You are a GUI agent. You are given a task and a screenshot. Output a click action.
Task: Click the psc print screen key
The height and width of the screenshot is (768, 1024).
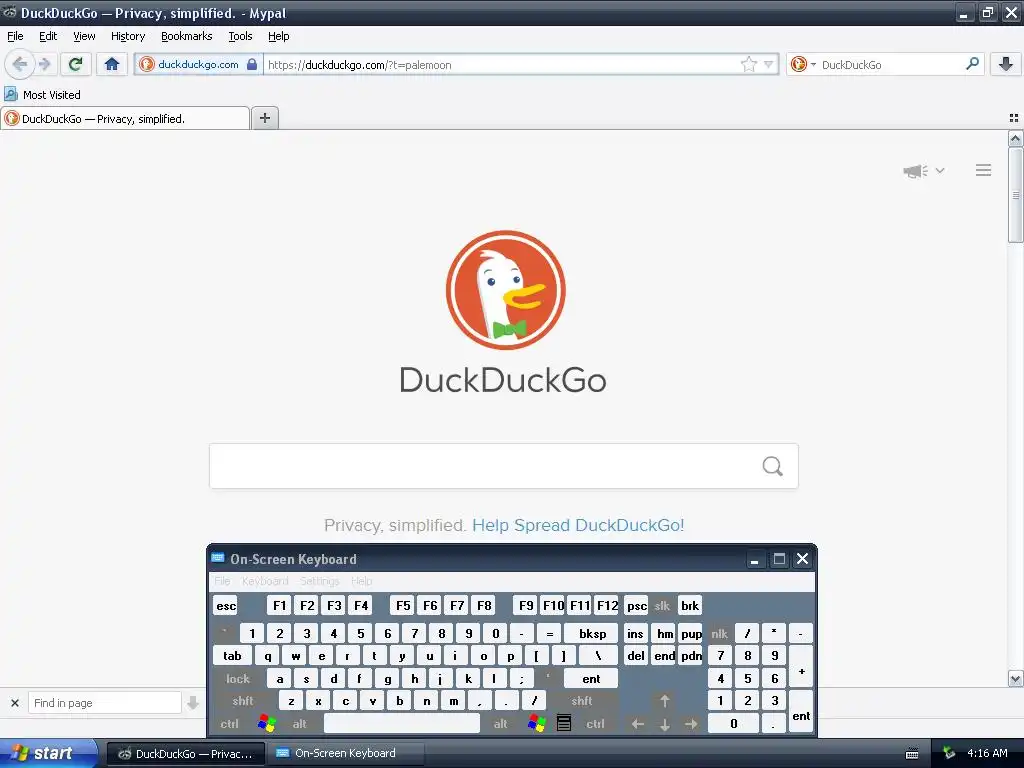[x=636, y=605]
